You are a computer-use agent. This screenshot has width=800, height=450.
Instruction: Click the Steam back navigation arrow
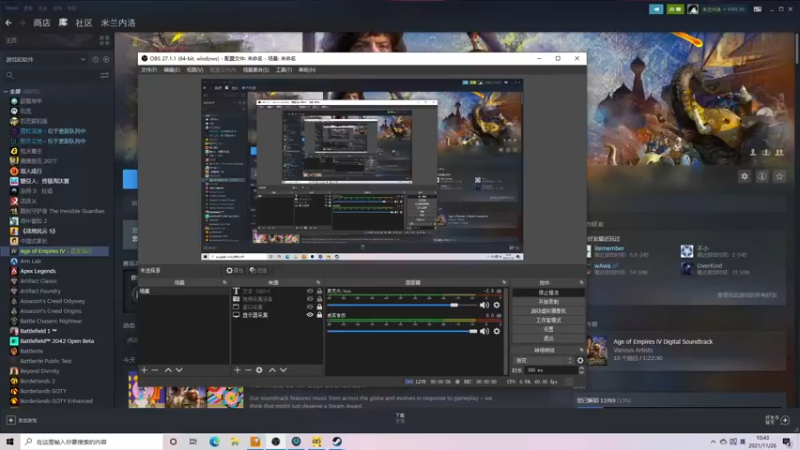coord(8,22)
